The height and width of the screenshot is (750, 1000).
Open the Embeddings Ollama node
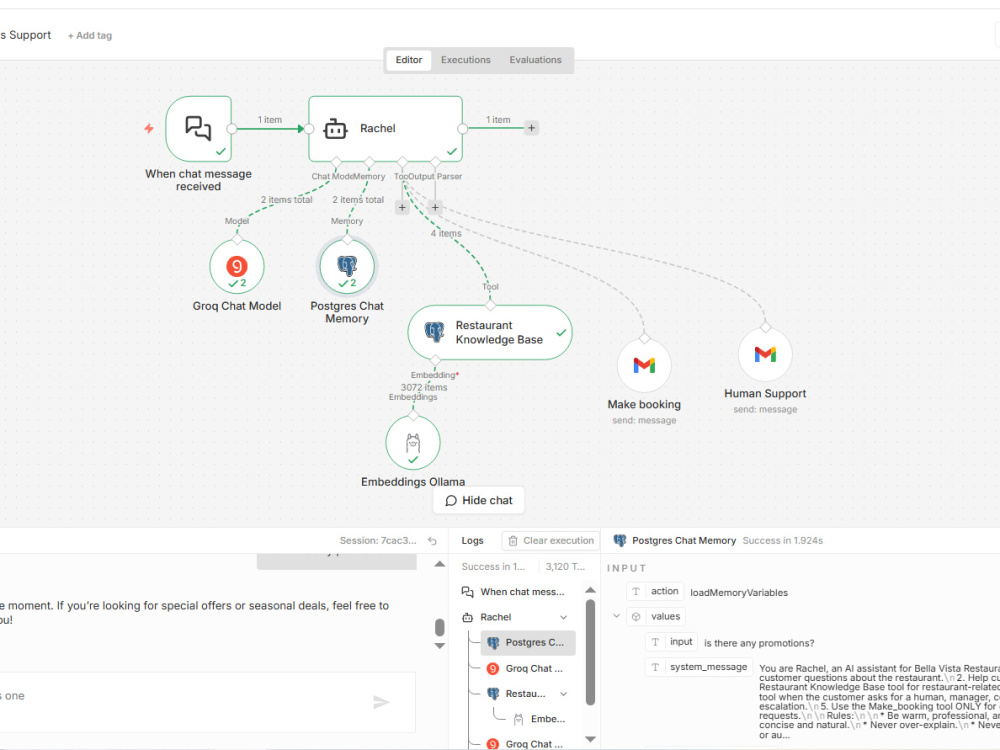pos(413,443)
